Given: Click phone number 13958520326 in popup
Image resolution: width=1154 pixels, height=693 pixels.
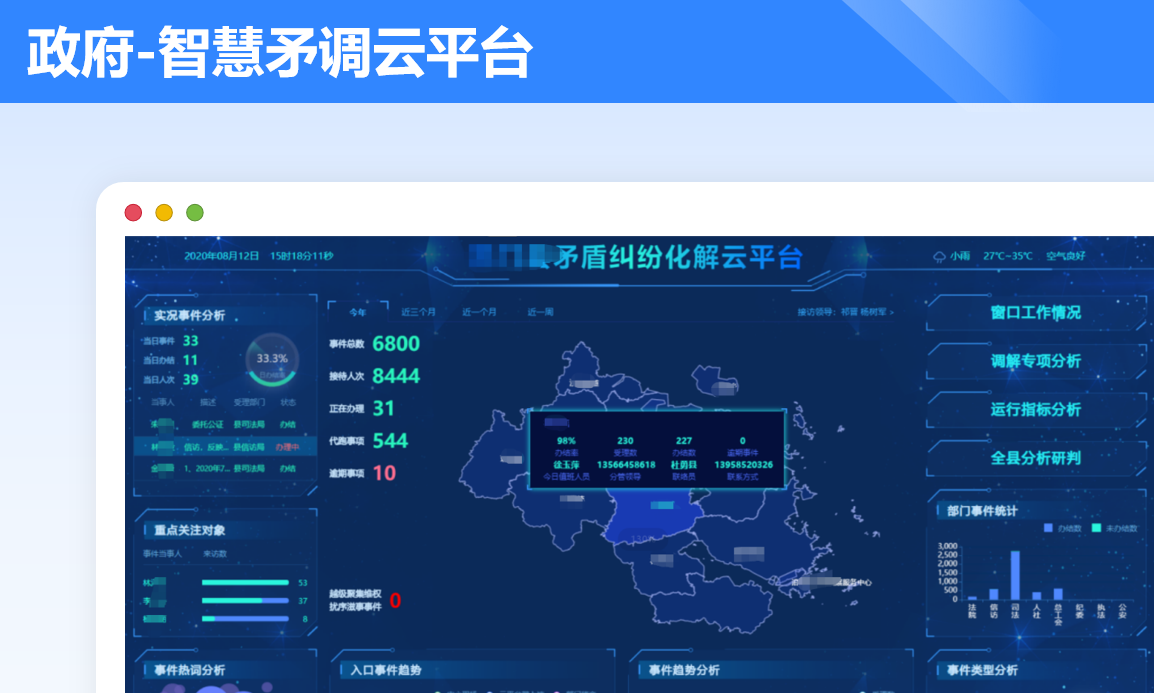Looking at the screenshot, I should pyautogui.click(x=743, y=465).
